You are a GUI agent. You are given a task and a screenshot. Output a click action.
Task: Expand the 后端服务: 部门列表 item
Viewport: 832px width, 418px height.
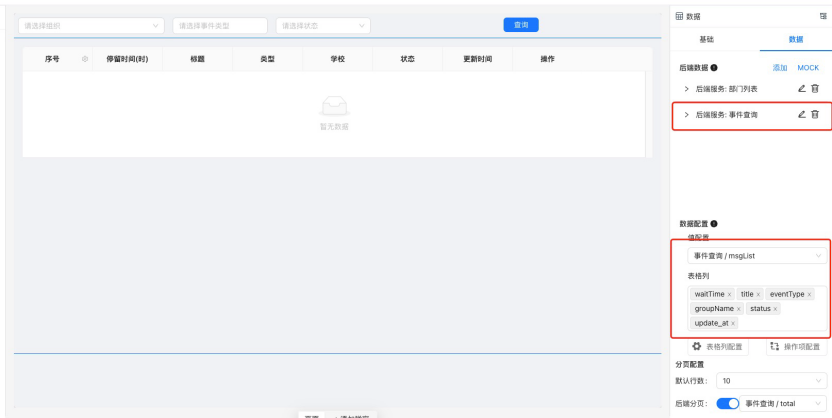(686, 91)
